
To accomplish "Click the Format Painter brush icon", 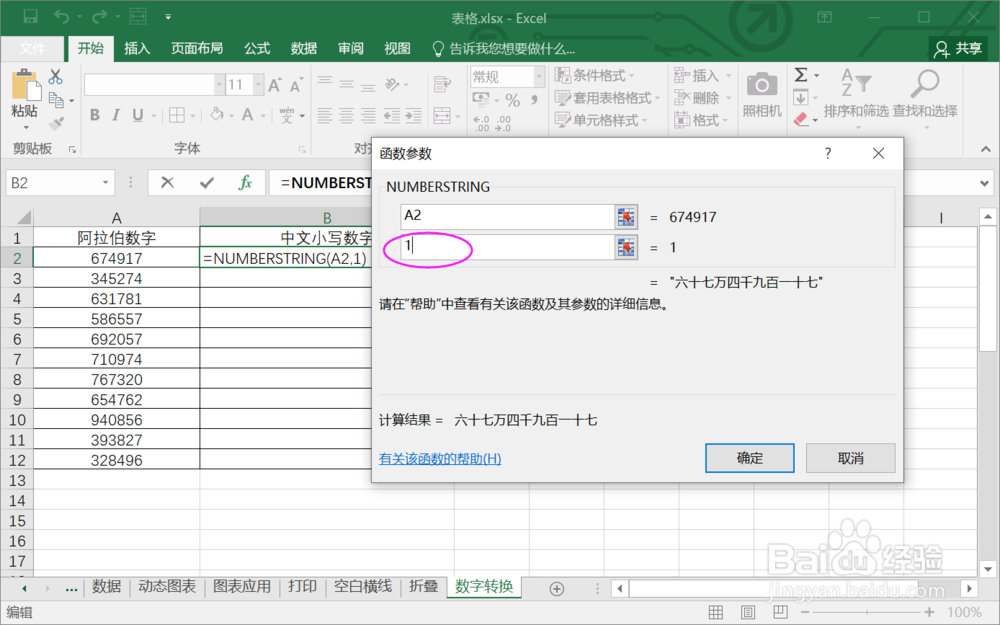I will (x=56, y=124).
